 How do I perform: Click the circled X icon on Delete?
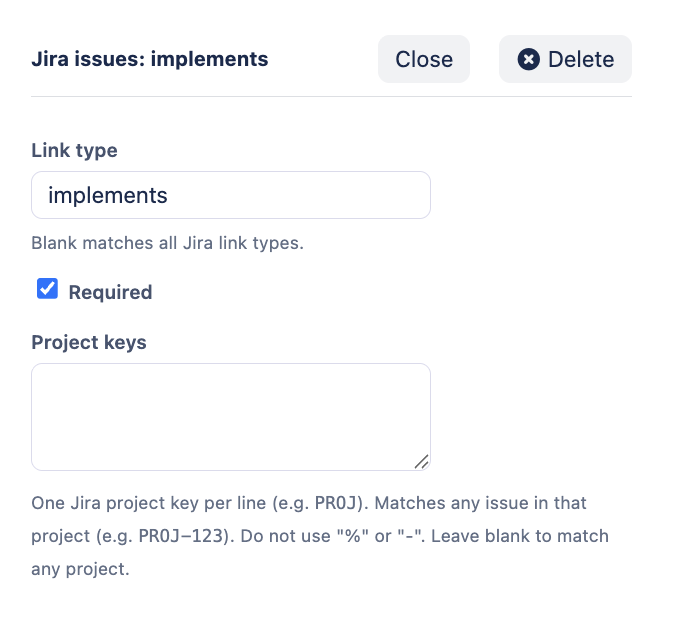(x=528, y=59)
